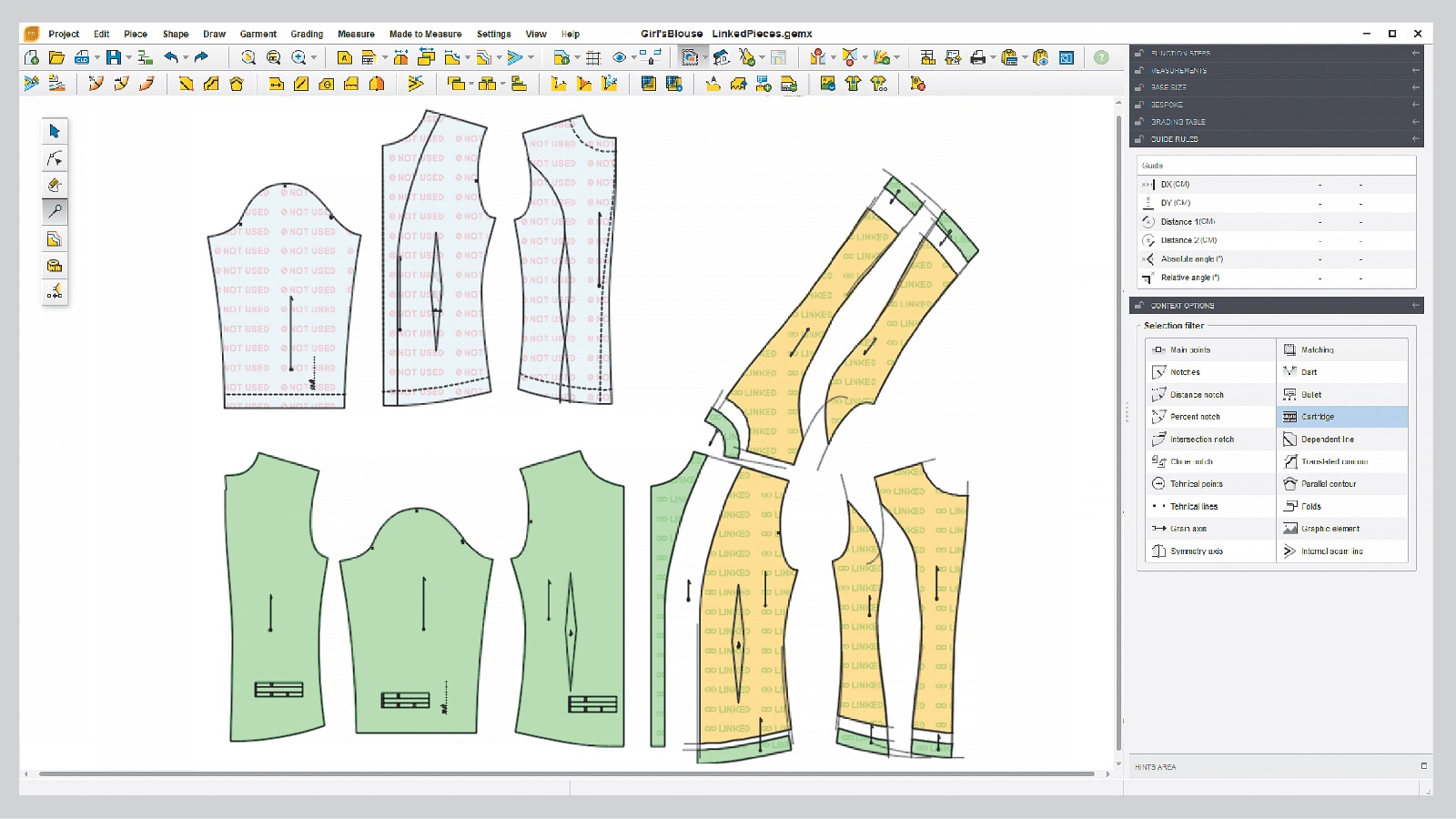Click the Relative angle guide row
Image resolution: width=1456 pixels, height=819 pixels.
(1277, 278)
